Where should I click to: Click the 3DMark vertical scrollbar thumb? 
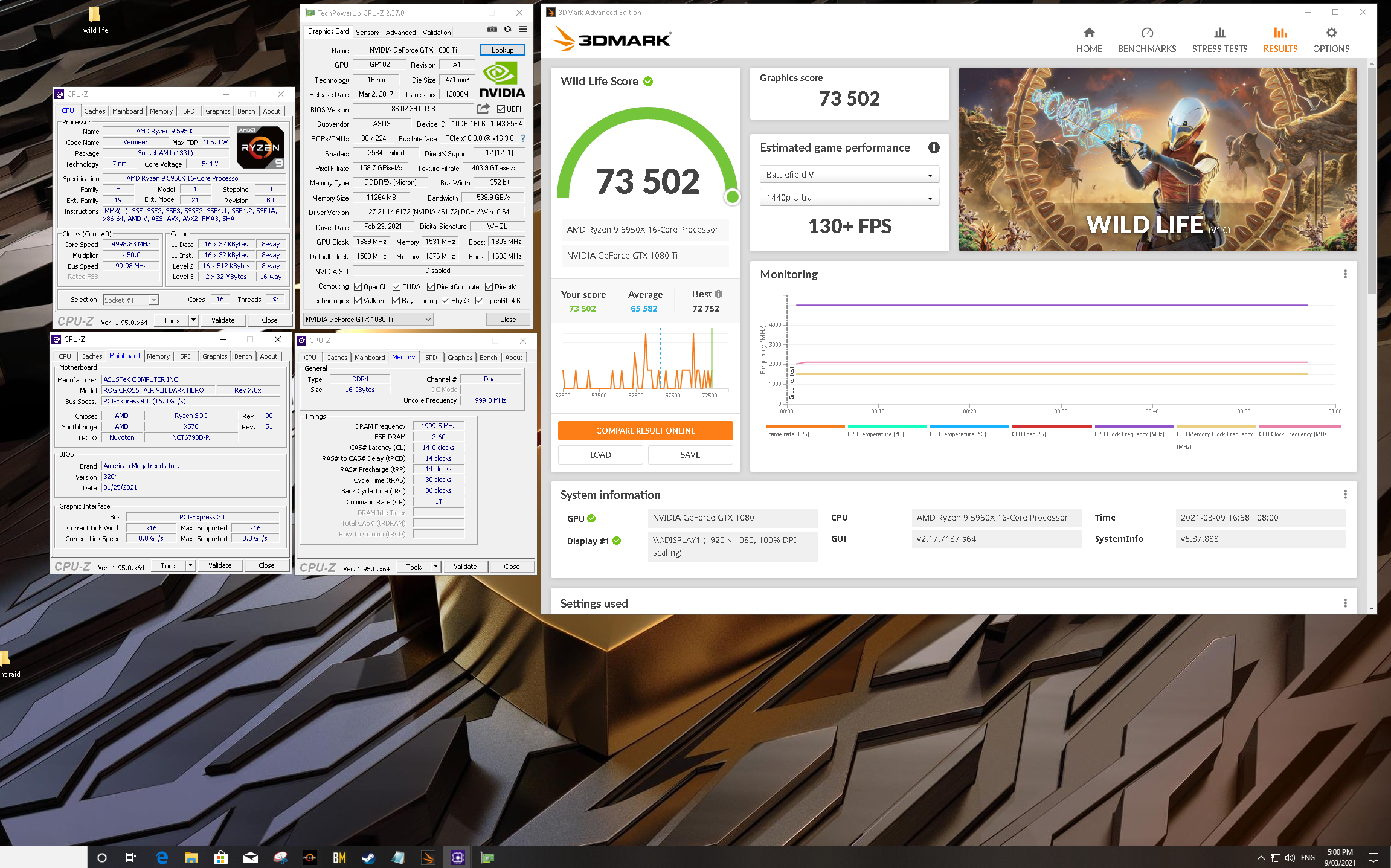(1371, 180)
